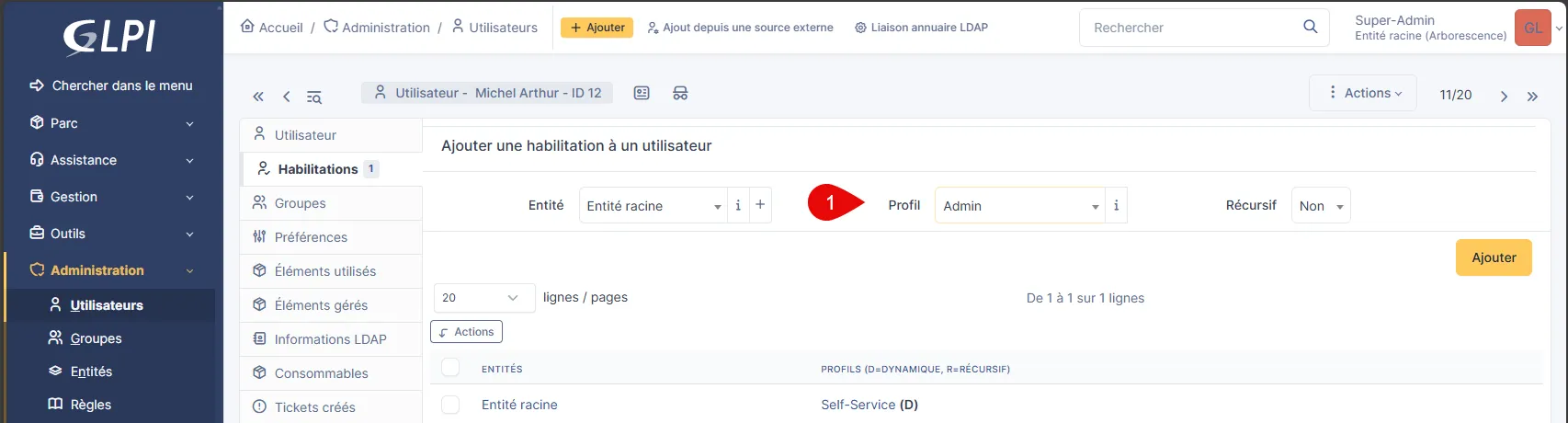Open the Éléments gérés tab
This screenshot has height=423, width=1568.
[331, 305]
